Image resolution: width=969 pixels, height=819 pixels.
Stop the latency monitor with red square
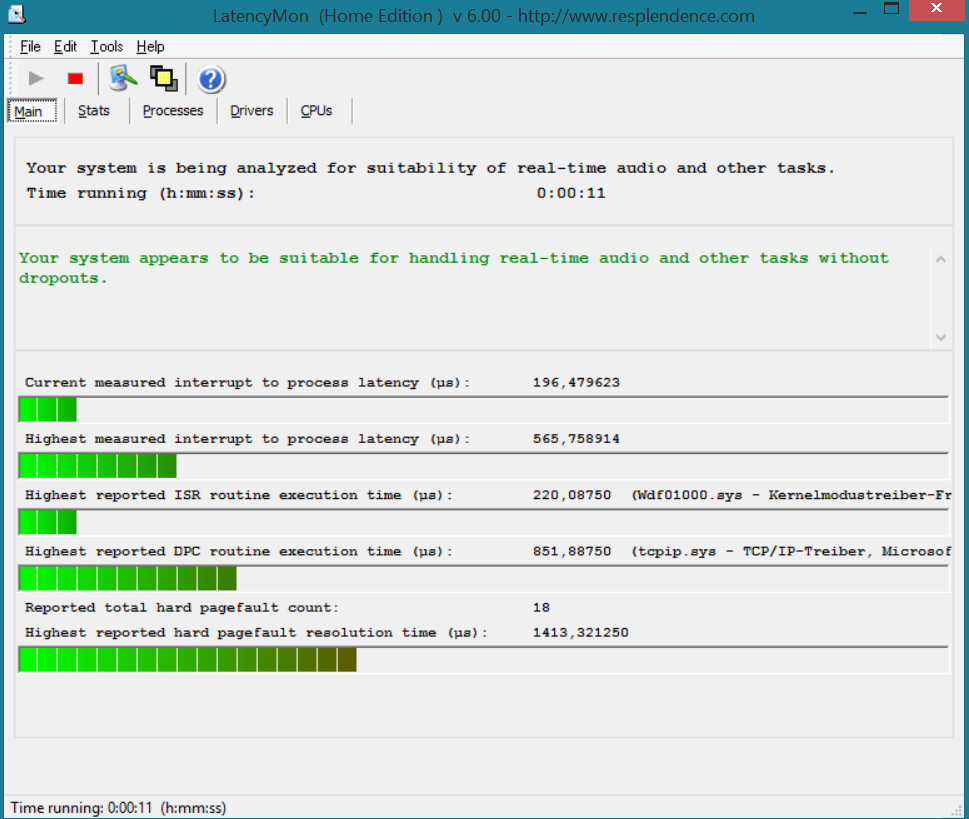click(x=75, y=79)
